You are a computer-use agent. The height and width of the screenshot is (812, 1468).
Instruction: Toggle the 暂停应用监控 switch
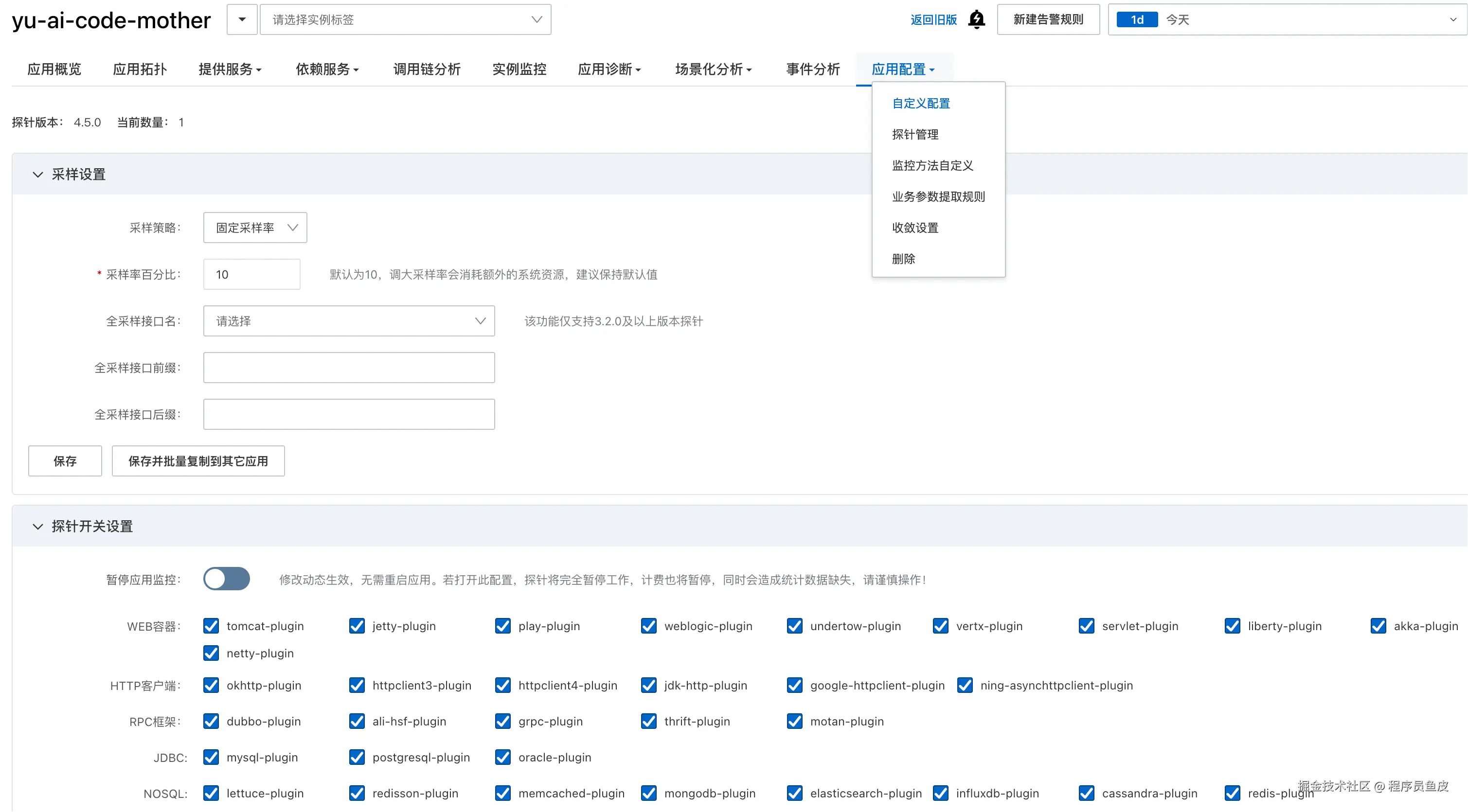226,579
